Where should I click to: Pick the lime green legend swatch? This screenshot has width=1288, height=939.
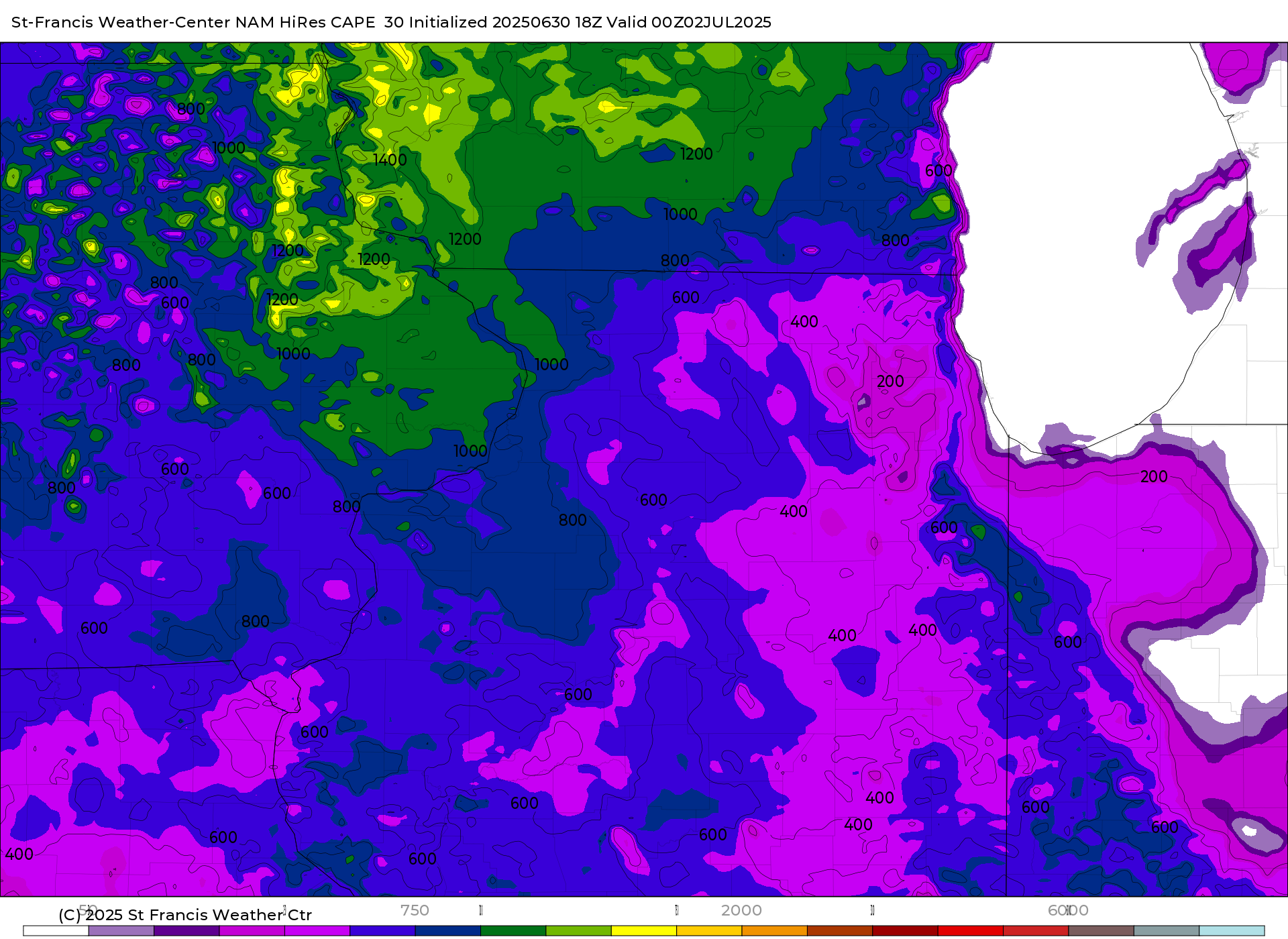(579, 931)
